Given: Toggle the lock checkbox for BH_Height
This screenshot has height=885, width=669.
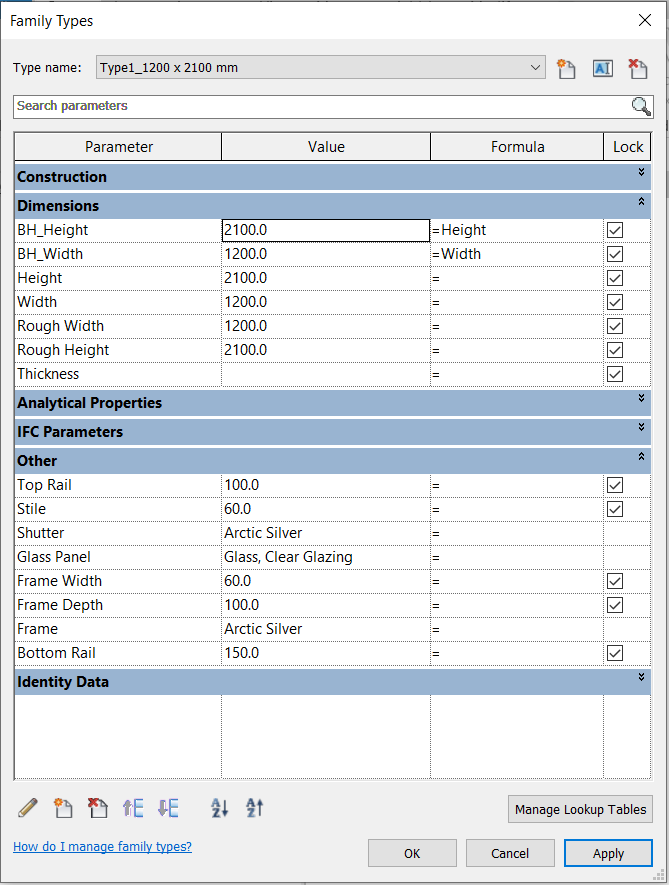Looking at the screenshot, I should tap(615, 230).
